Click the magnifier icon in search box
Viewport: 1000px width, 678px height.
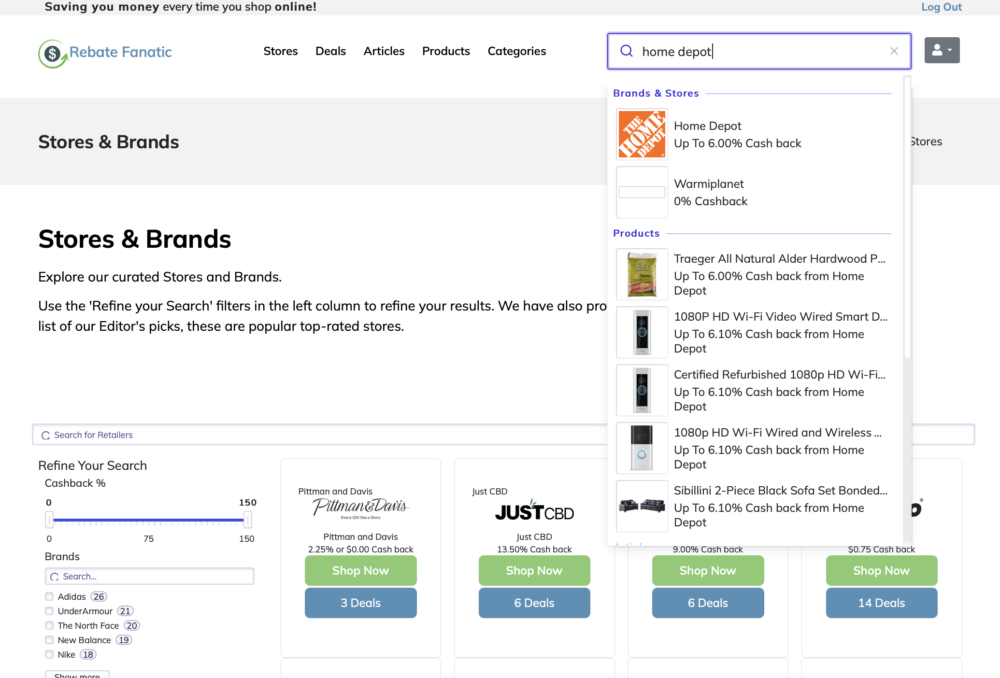[626, 51]
